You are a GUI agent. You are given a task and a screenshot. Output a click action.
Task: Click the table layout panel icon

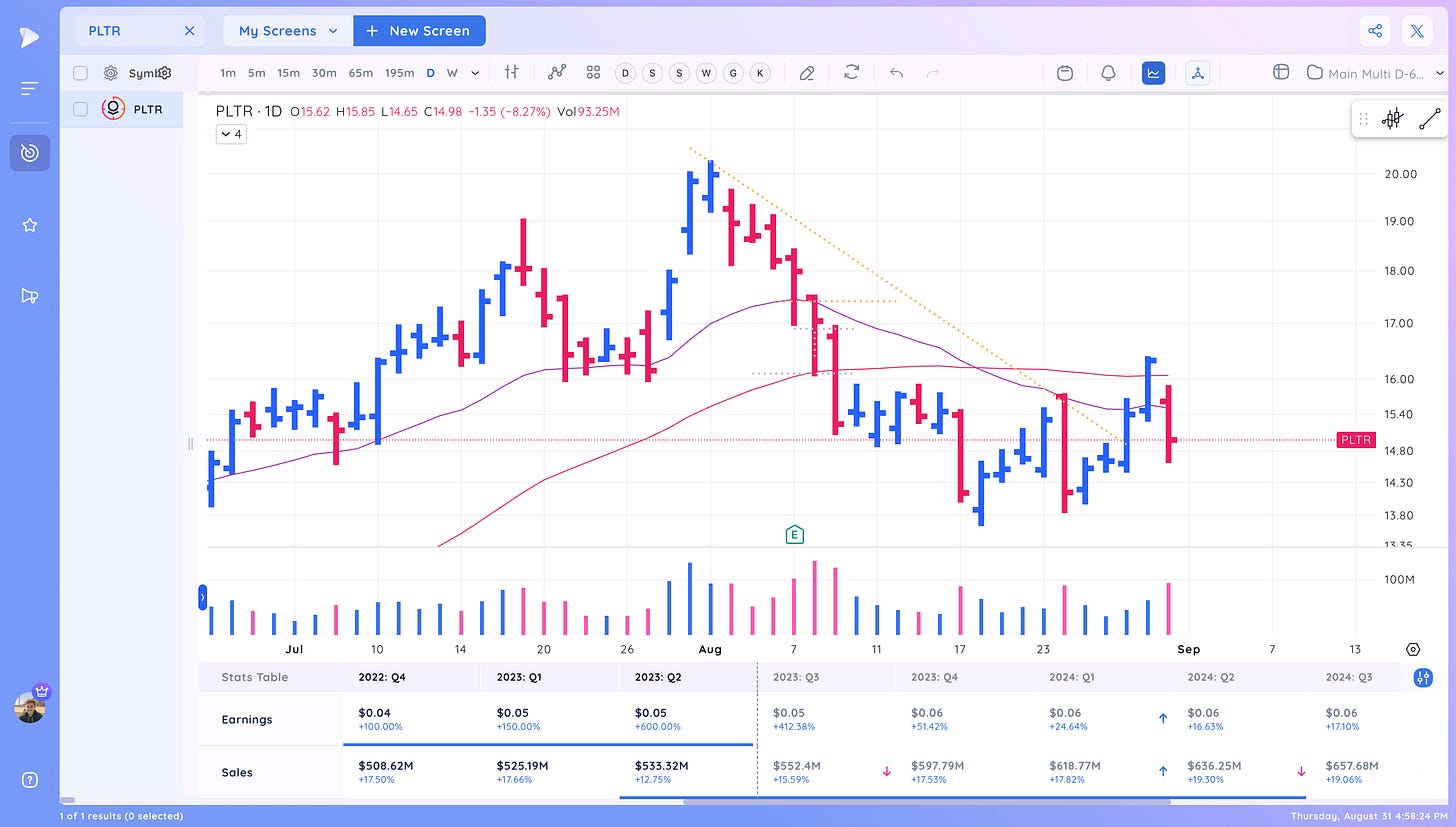pos(1280,72)
